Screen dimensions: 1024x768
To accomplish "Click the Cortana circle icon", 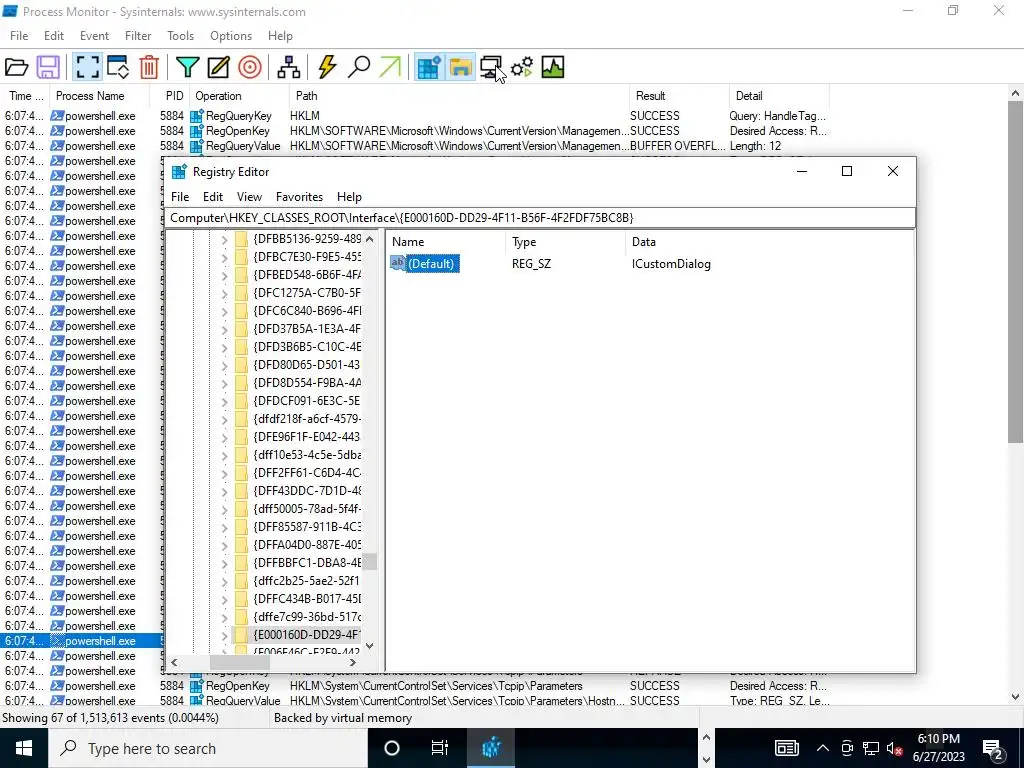I will [392, 748].
